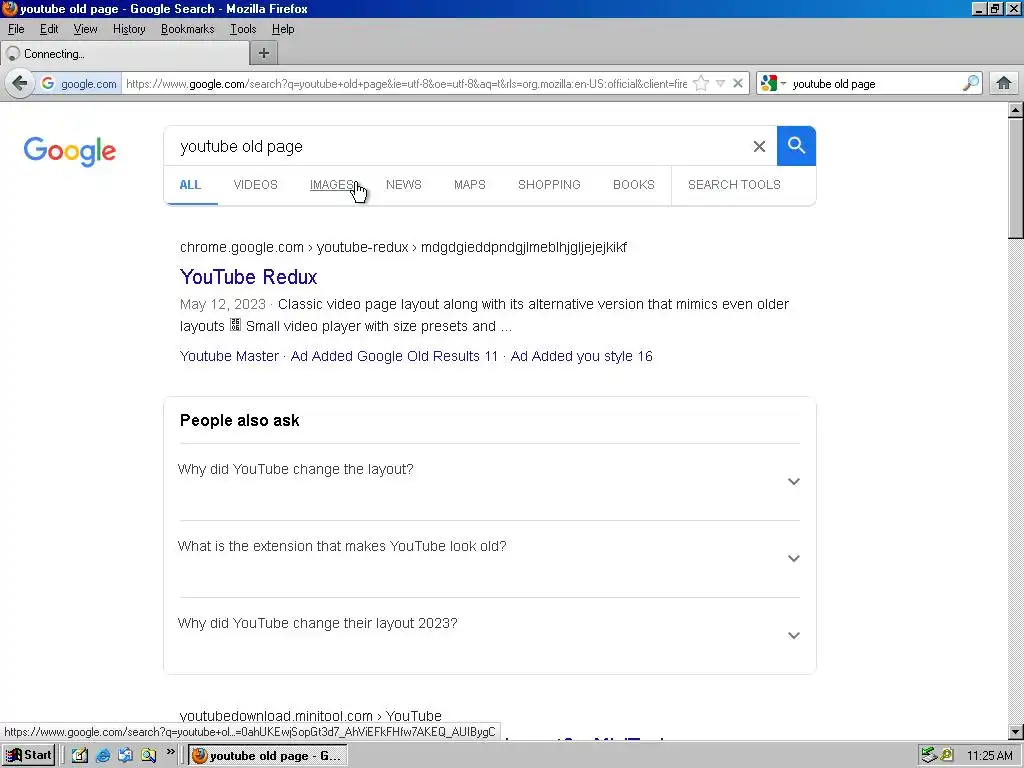The width and height of the screenshot is (1024, 768).
Task: Expand 'What is the extension that makes YouTube look old?' chevron
Action: [793, 558]
